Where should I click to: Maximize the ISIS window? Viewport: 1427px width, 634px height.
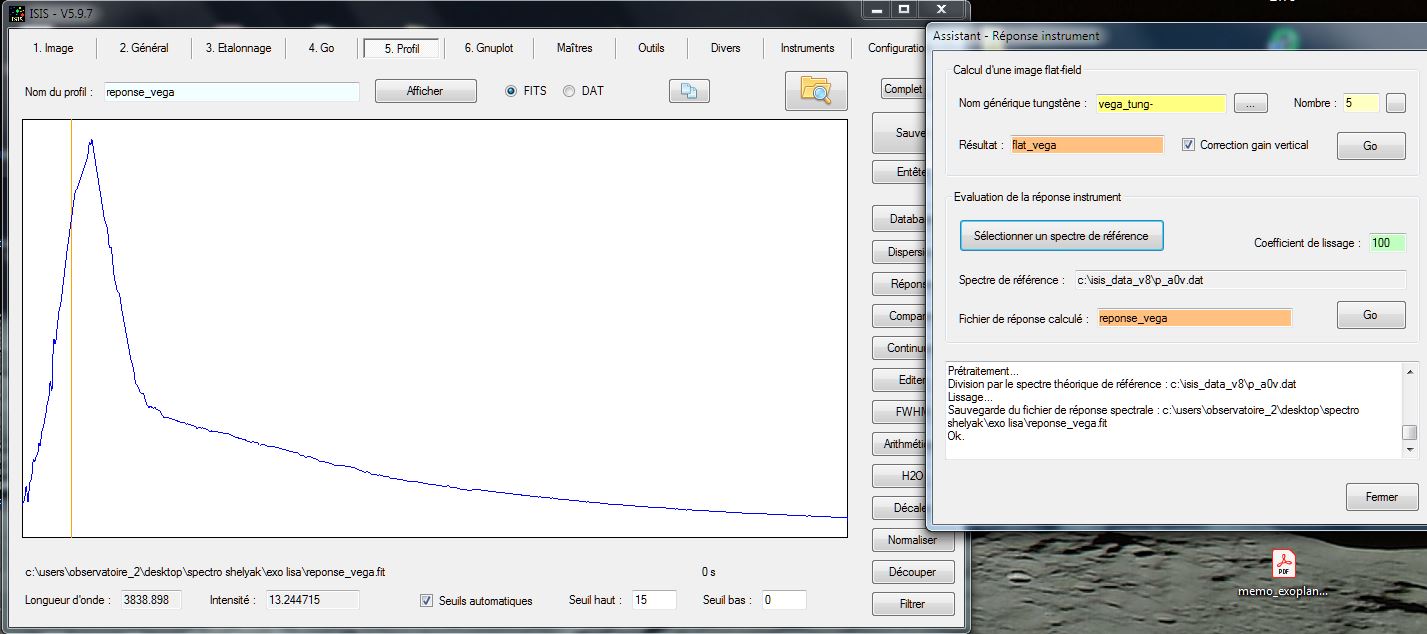pyautogui.click(x=904, y=9)
